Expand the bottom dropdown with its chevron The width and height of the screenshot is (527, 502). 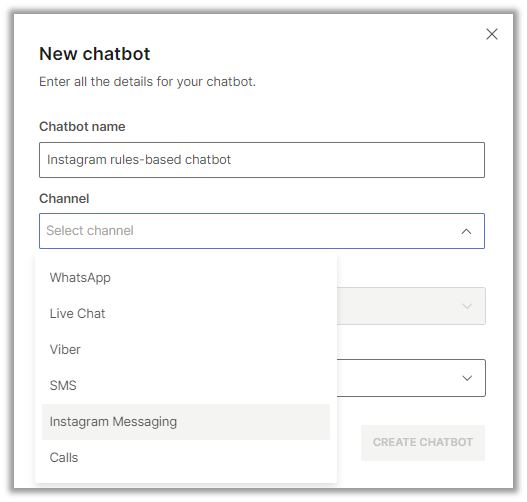point(467,378)
